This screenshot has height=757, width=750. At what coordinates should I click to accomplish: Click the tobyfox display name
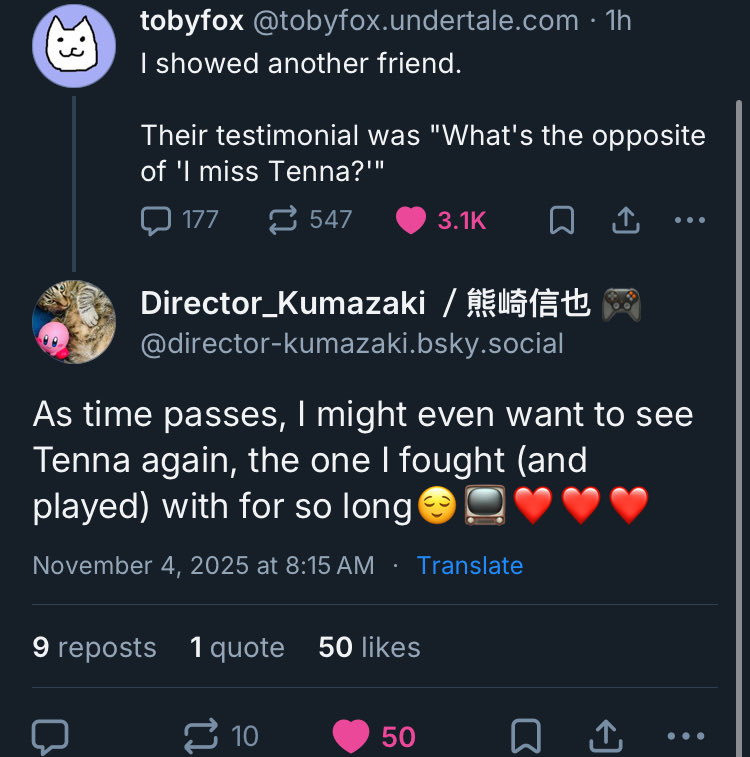pyautogui.click(x=192, y=20)
